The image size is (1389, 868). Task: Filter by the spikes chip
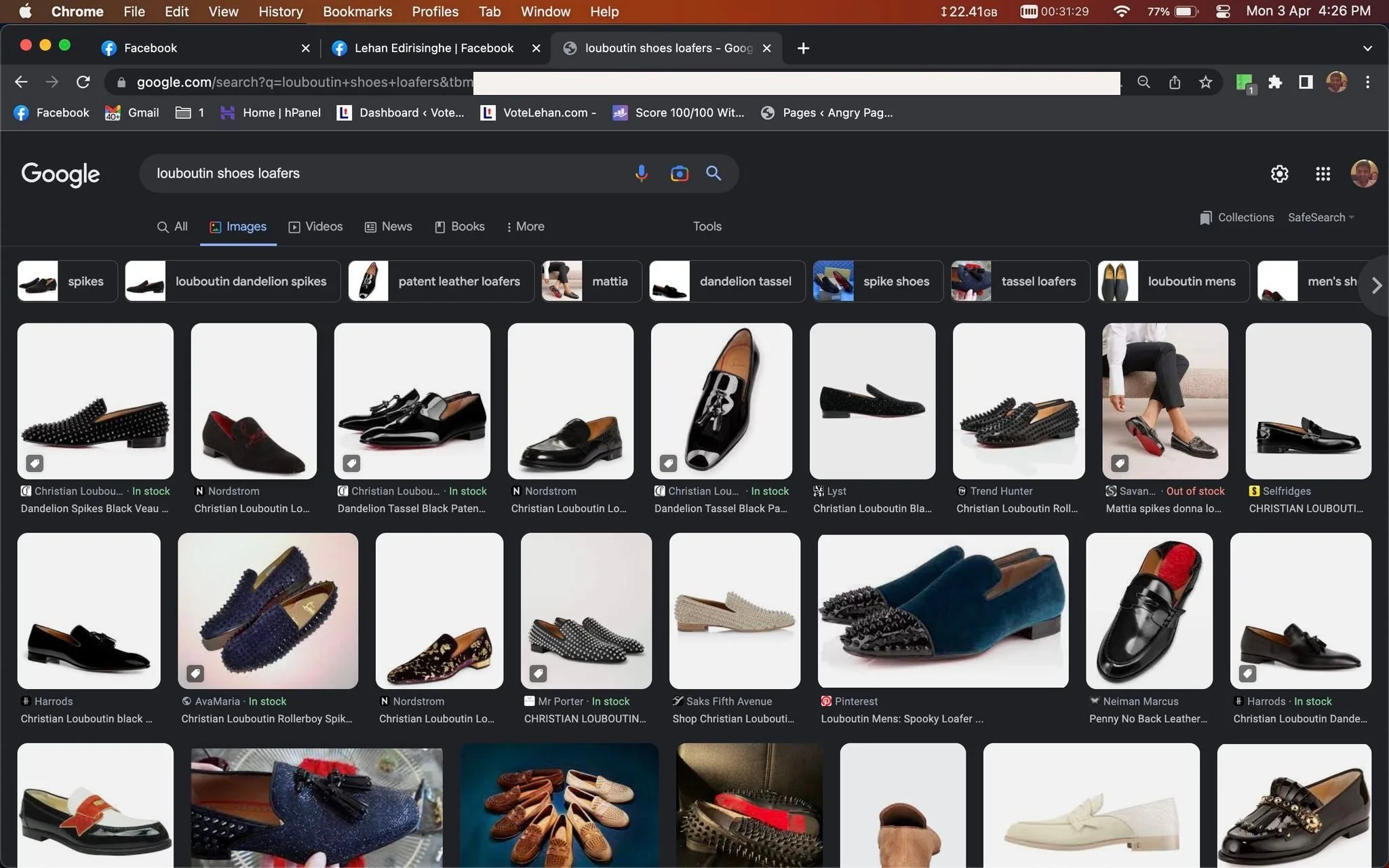tap(67, 281)
